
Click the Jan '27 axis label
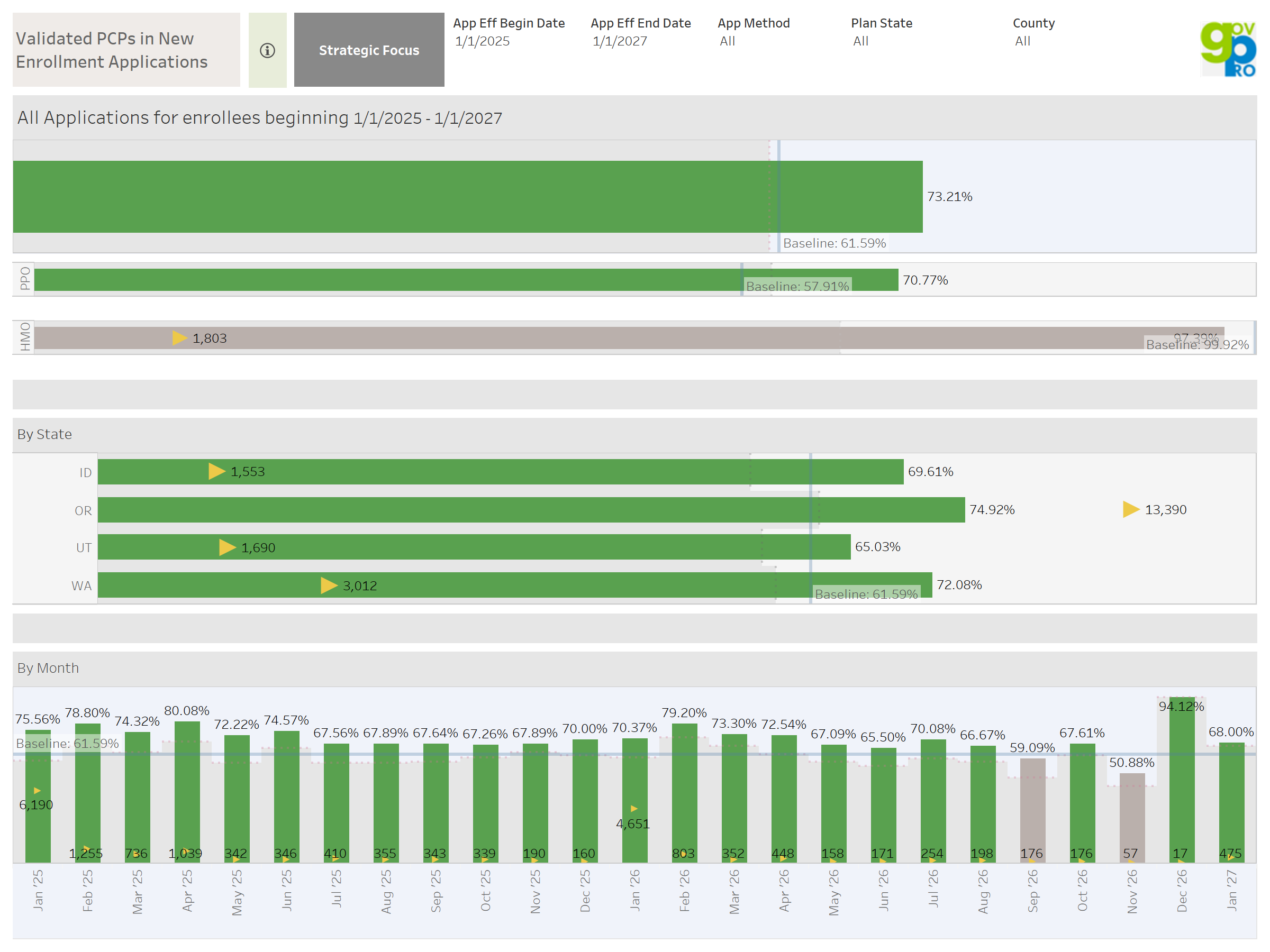click(1231, 890)
